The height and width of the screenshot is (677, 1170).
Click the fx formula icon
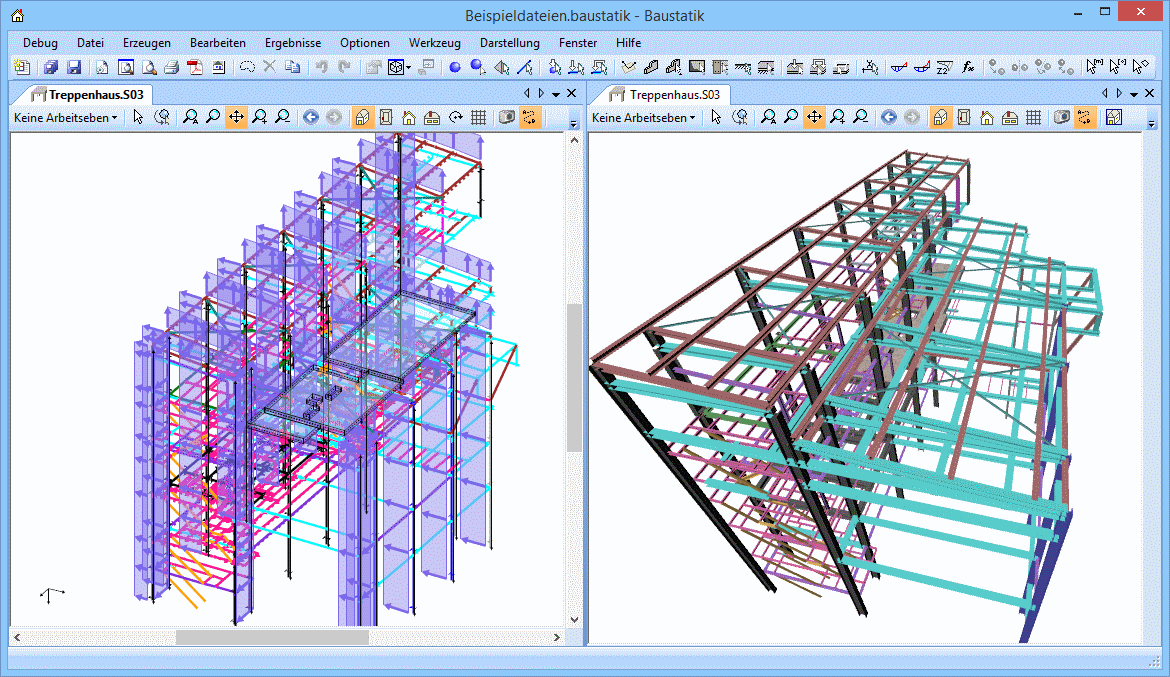click(x=968, y=67)
